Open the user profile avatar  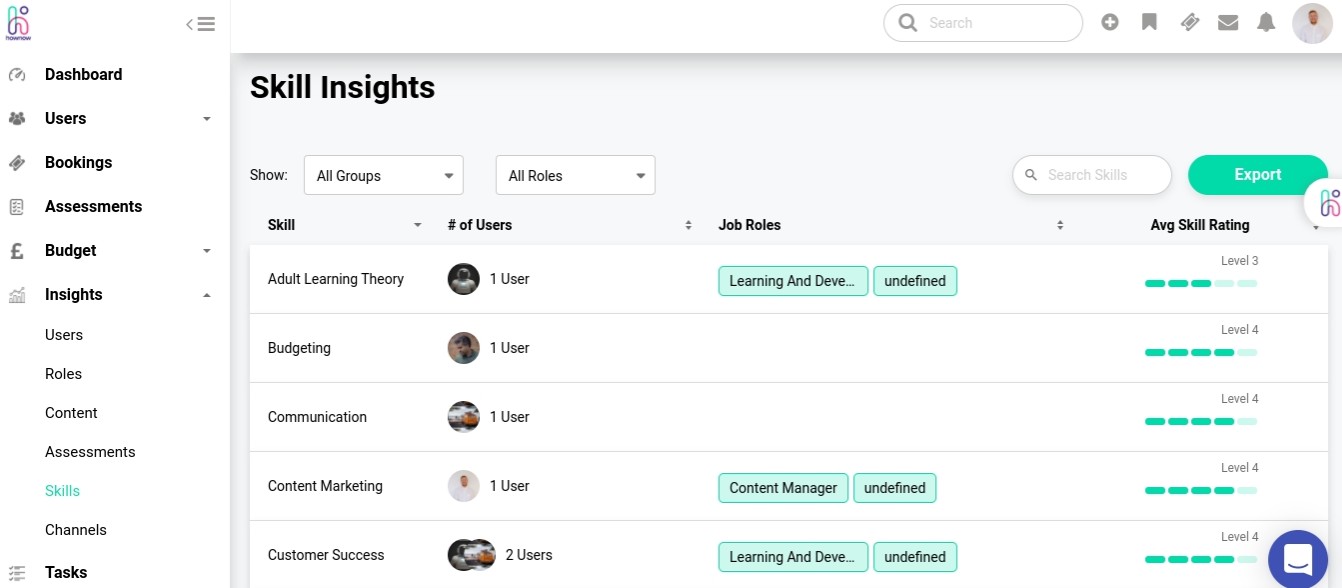tap(1311, 23)
